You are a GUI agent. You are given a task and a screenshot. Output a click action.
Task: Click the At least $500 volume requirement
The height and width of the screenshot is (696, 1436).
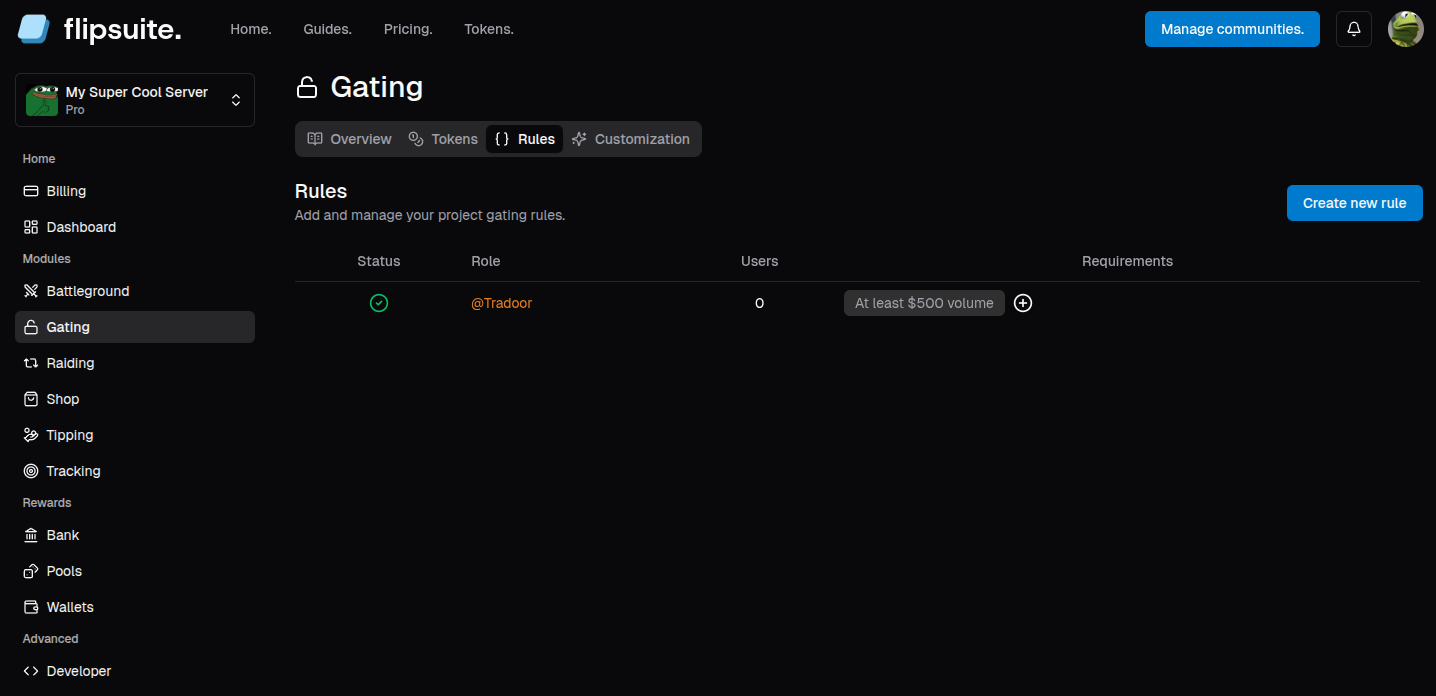click(924, 303)
